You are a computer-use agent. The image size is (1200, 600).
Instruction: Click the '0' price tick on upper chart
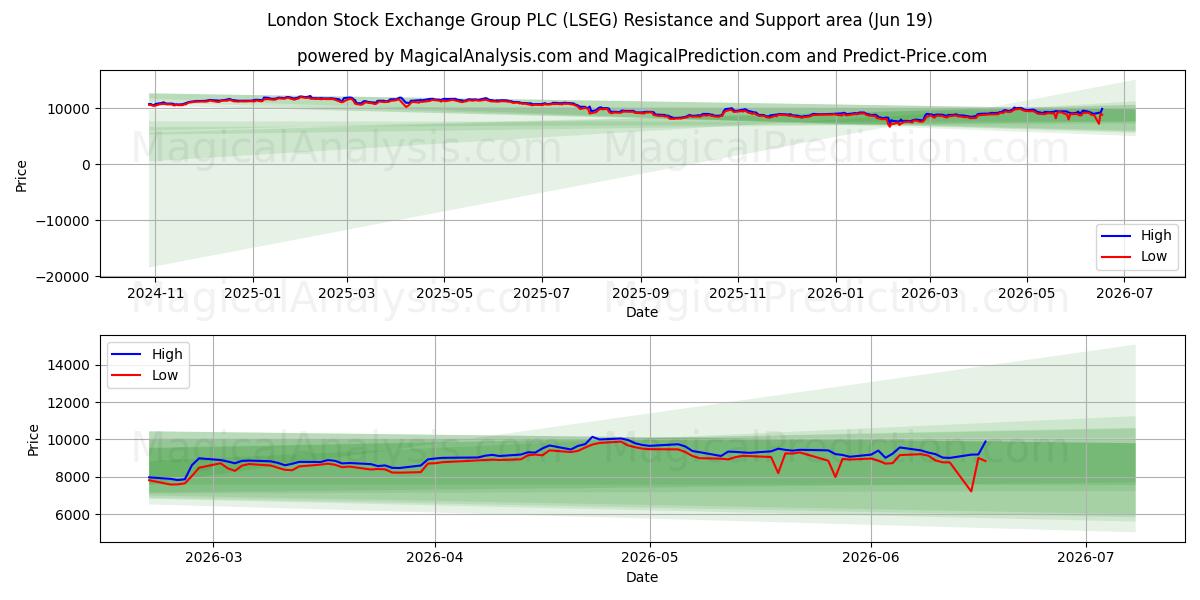tap(86, 165)
